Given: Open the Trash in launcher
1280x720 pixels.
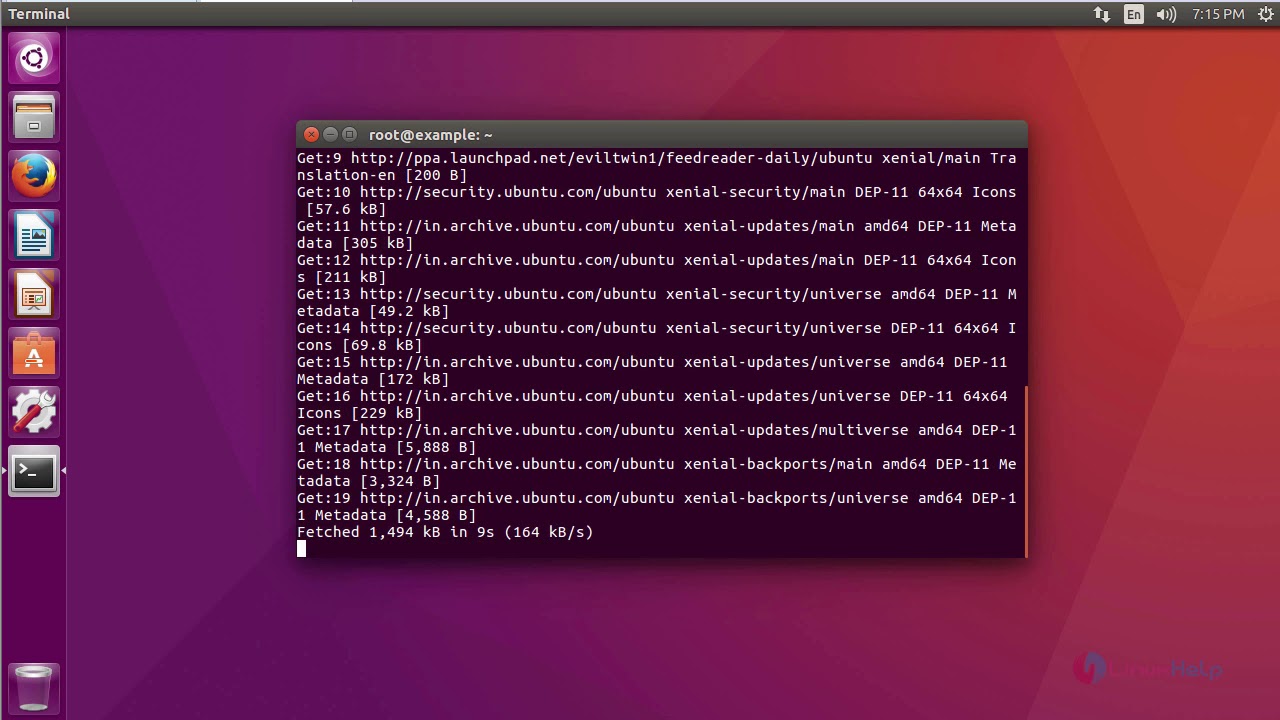Looking at the screenshot, I should [x=34, y=688].
